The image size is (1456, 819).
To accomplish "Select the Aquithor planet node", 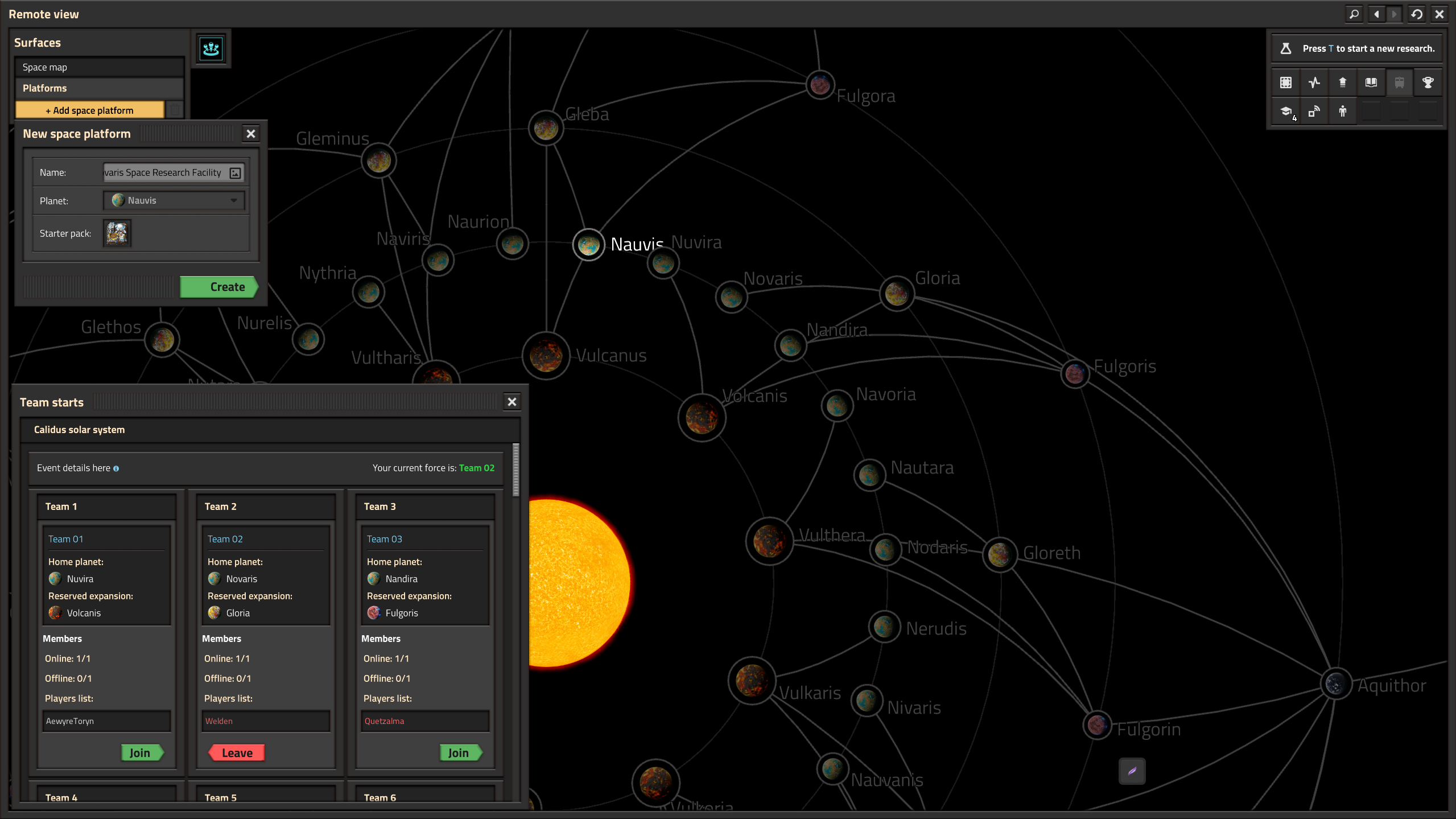I will point(1335,684).
